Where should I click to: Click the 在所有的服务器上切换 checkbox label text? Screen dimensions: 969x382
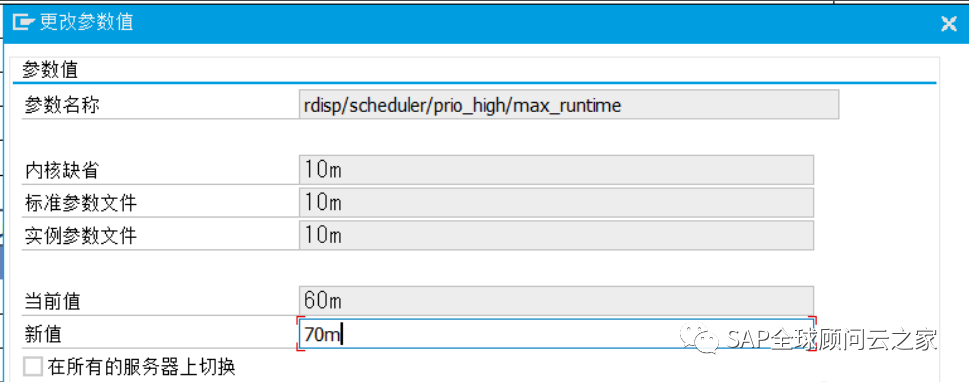point(142,367)
